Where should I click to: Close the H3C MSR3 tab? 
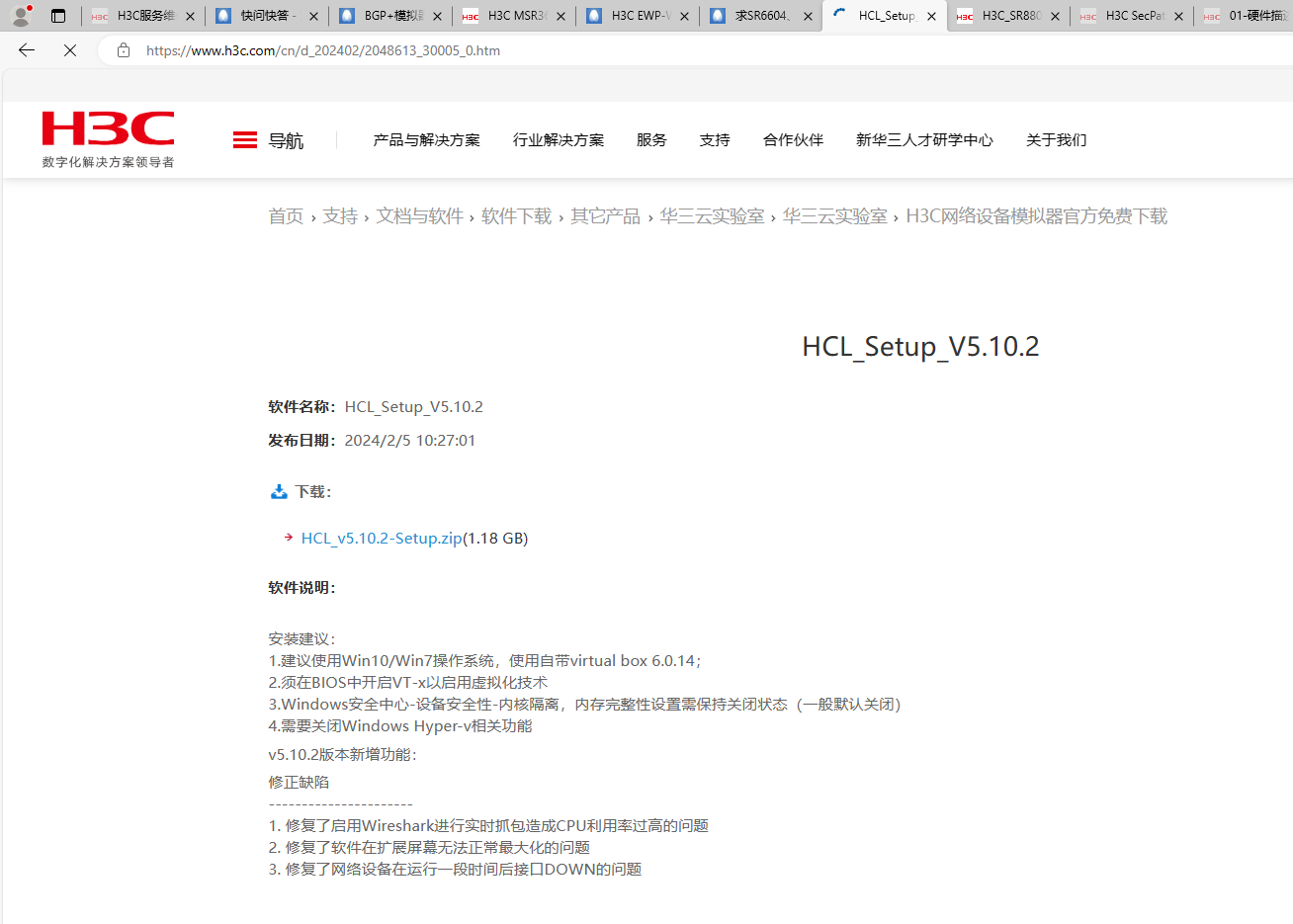click(x=560, y=16)
